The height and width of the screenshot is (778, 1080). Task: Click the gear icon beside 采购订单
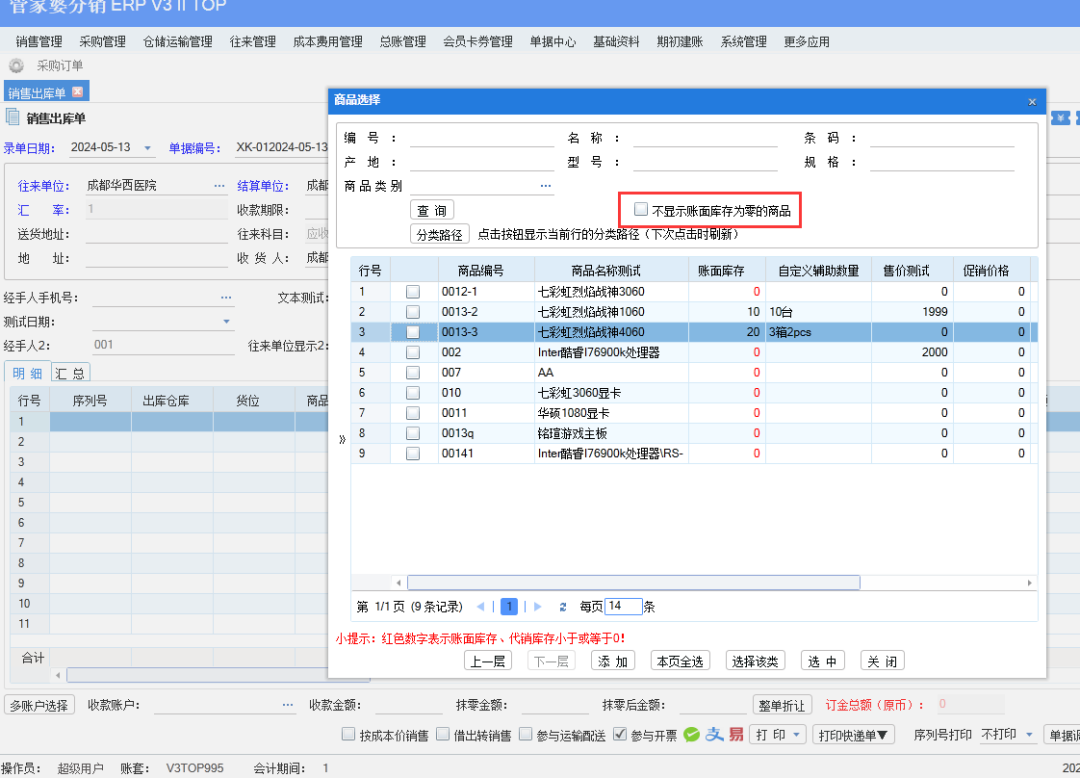(x=16, y=65)
